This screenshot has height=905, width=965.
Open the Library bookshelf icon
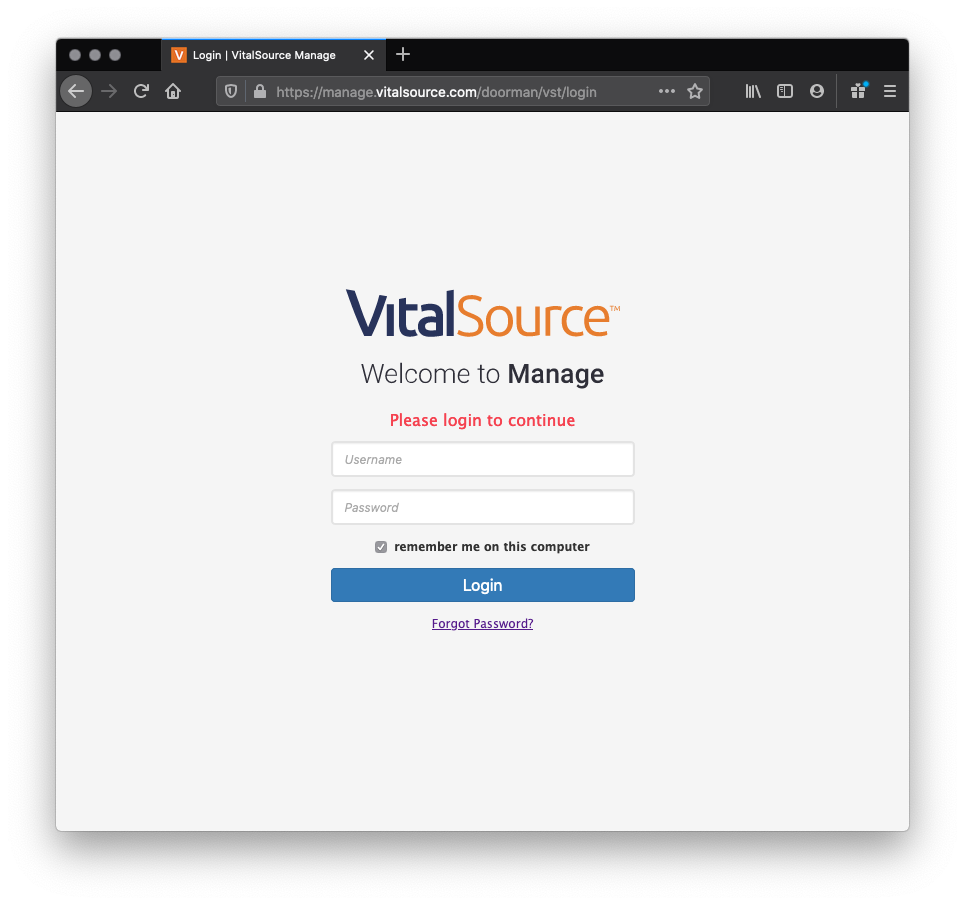(x=753, y=92)
